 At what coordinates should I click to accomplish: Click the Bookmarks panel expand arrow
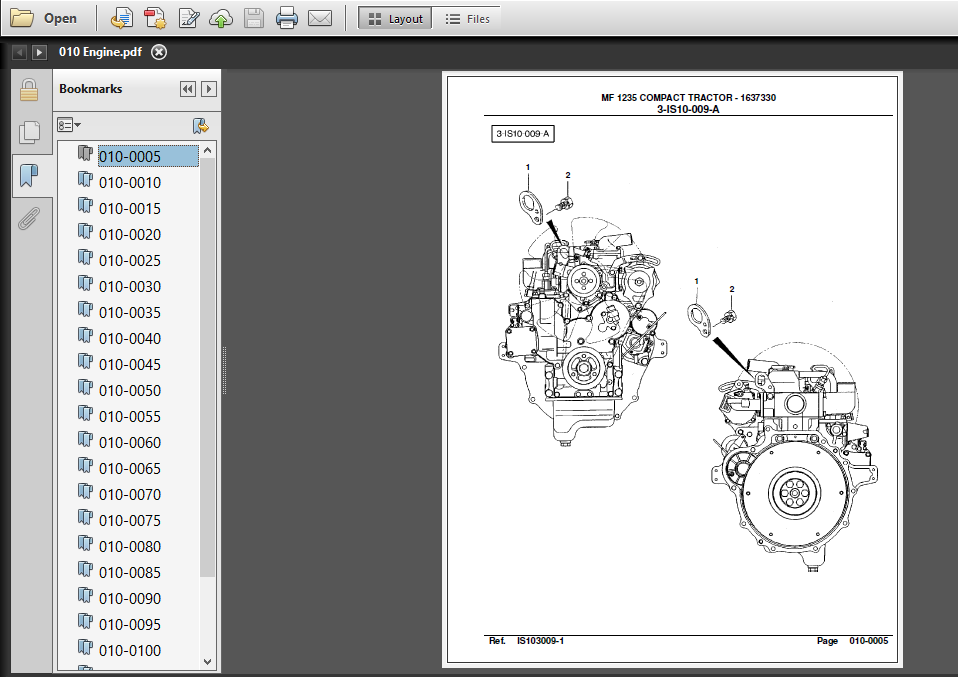click(209, 89)
